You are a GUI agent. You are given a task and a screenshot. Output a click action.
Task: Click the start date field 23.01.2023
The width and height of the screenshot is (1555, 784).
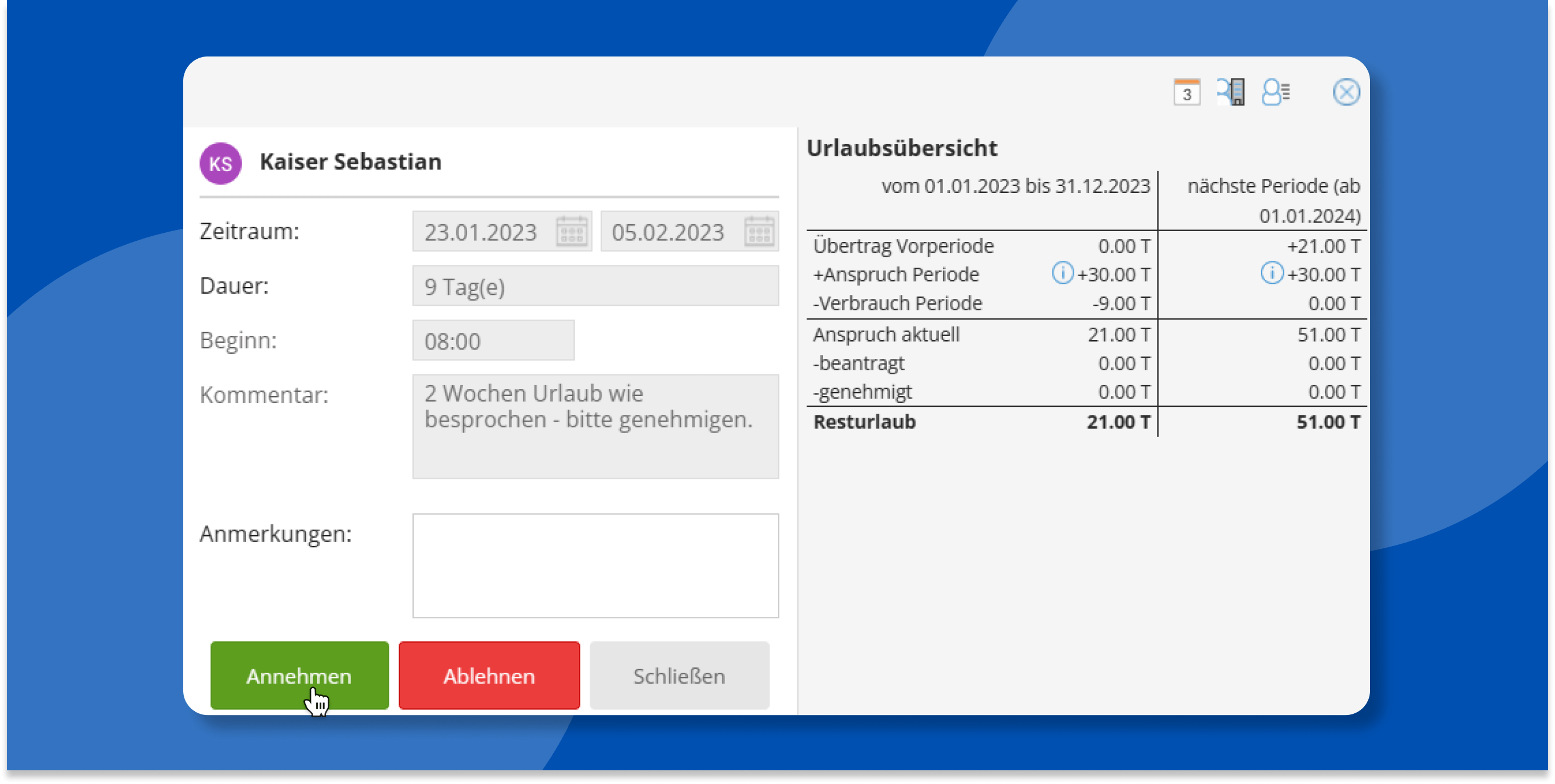pyautogui.click(x=480, y=231)
